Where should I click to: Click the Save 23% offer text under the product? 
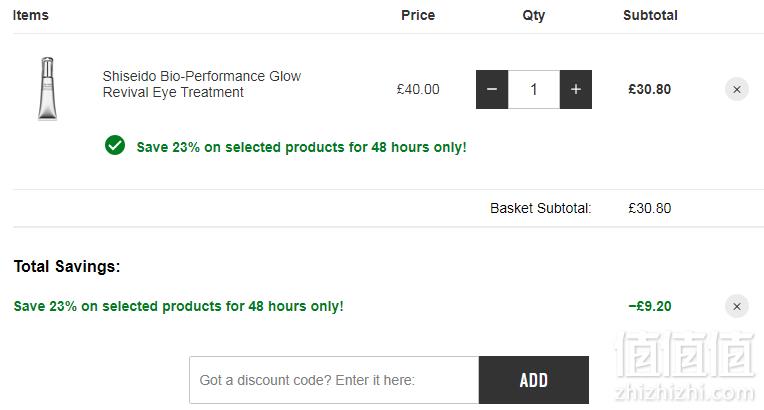point(301,147)
